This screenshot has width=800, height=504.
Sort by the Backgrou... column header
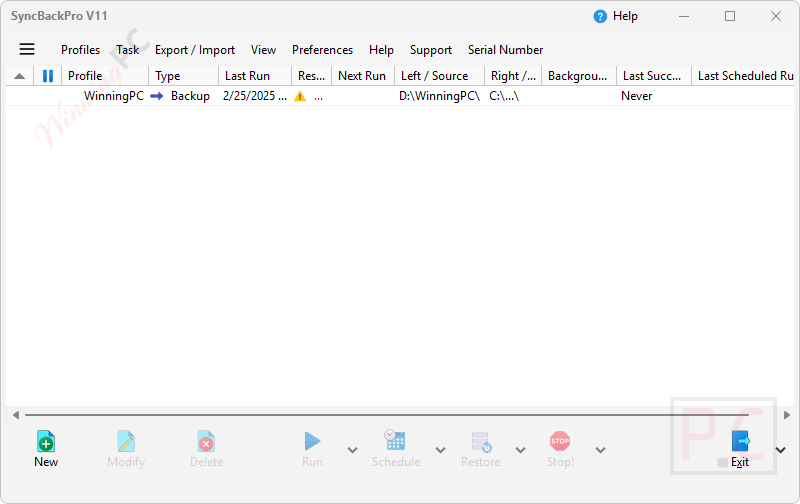[579, 76]
